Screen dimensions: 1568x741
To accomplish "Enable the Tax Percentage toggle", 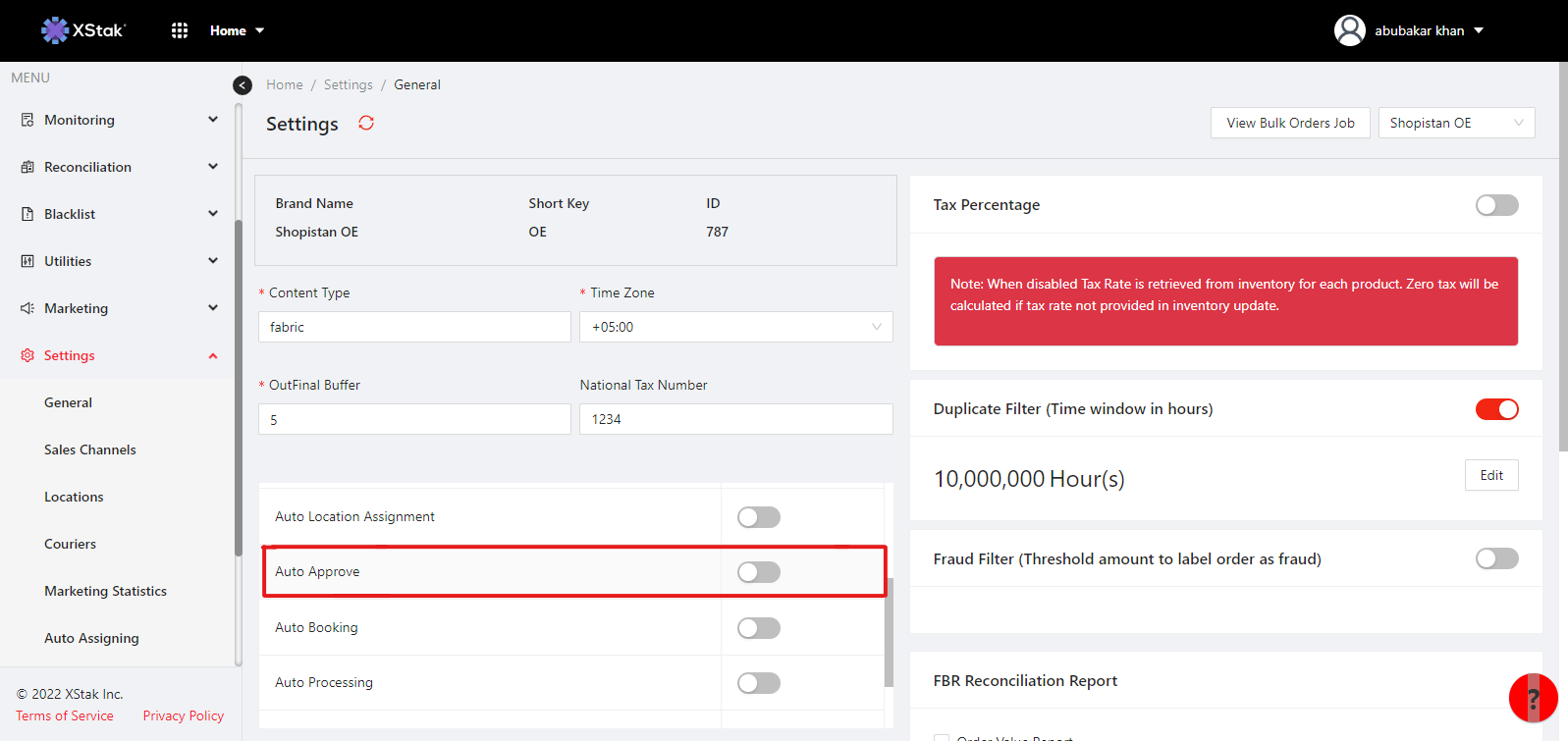I will 1496,205.
